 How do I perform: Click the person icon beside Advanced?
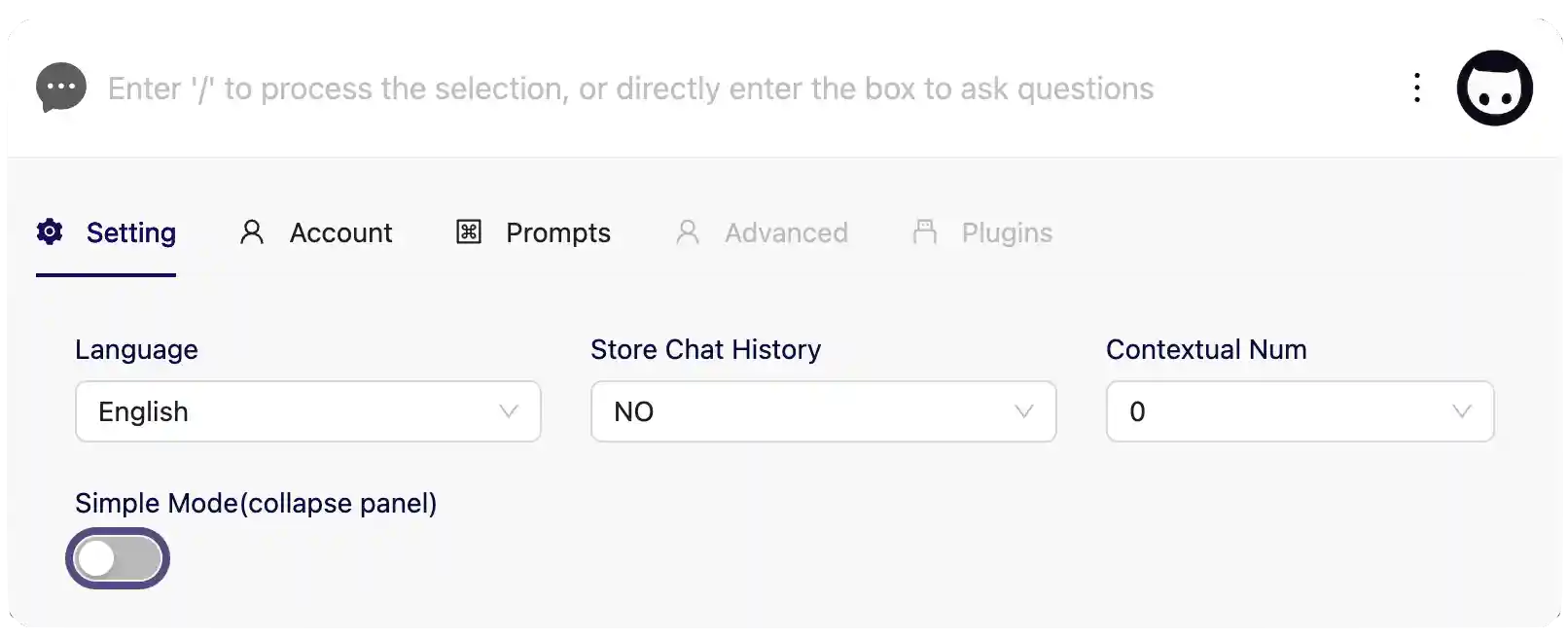pyautogui.click(x=688, y=232)
